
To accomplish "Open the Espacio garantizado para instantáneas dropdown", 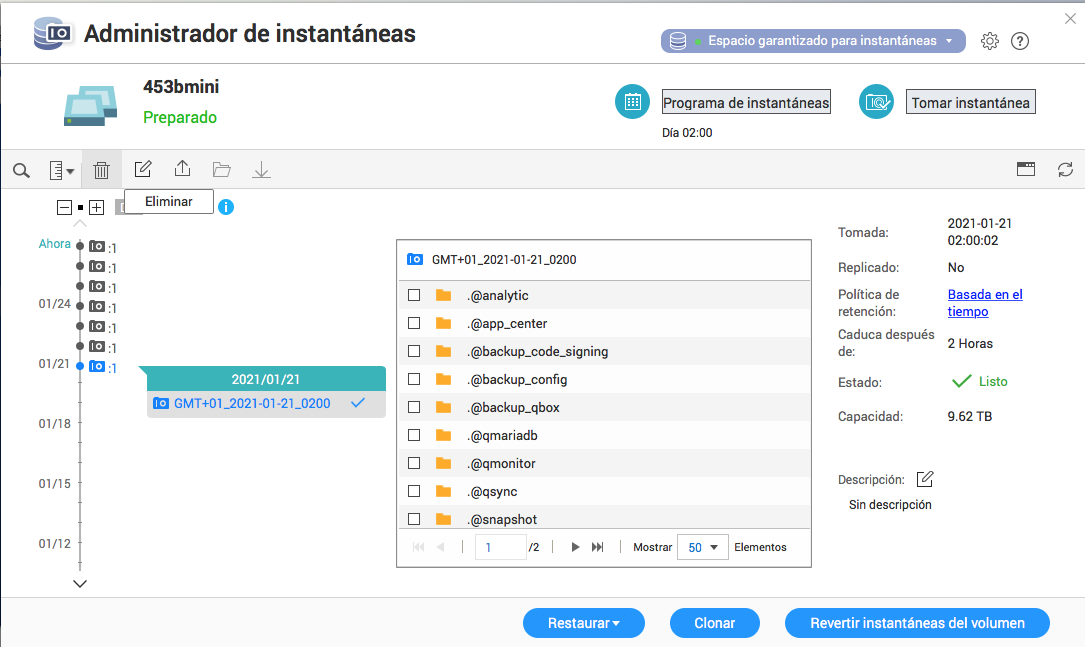I will pos(813,41).
